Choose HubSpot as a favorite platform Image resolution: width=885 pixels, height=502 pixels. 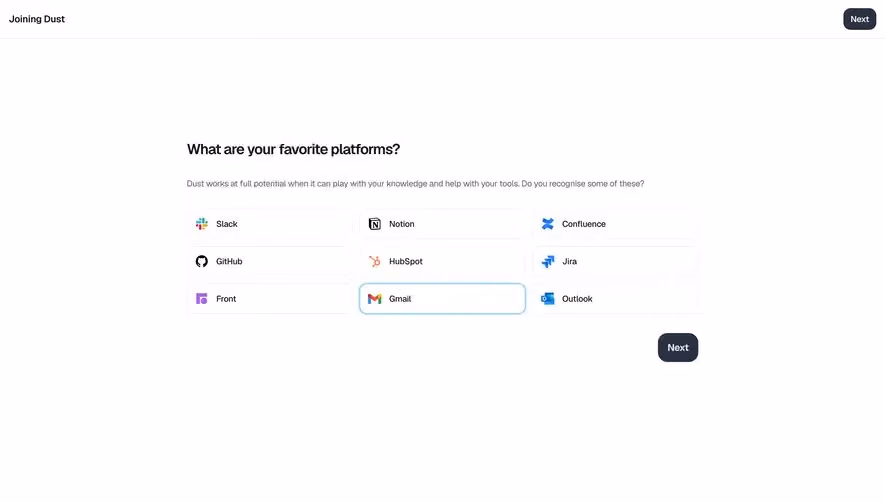(442, 261)
